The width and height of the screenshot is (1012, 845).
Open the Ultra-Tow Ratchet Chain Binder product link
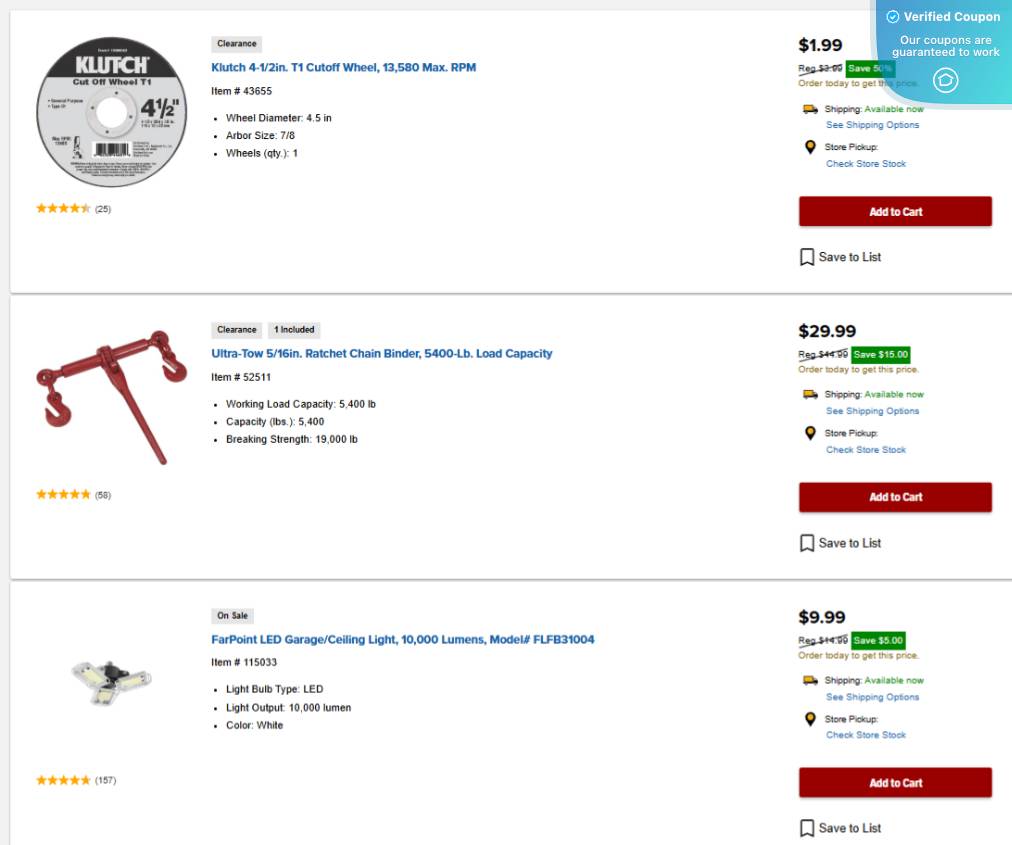(381, 353)
